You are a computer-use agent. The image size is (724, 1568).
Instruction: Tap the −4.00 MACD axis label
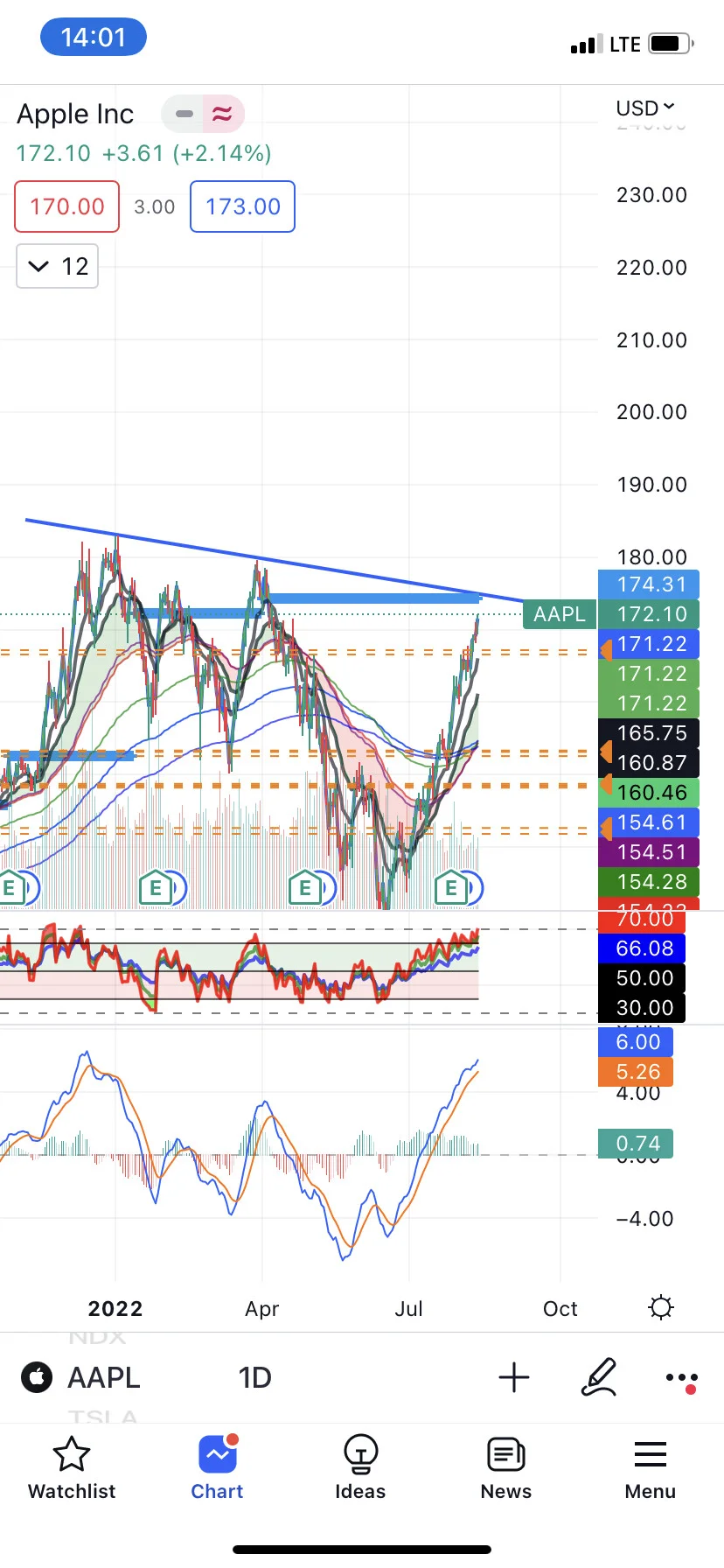pos(644,1219)
